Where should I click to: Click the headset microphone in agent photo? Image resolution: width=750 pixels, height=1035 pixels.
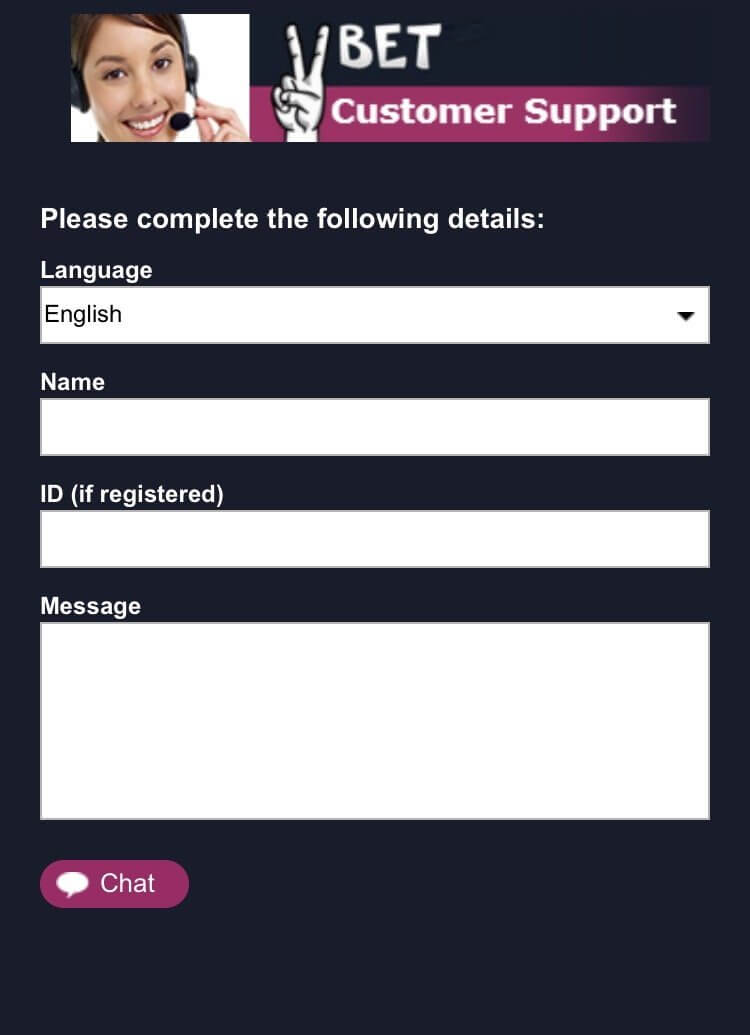point(180,121)
